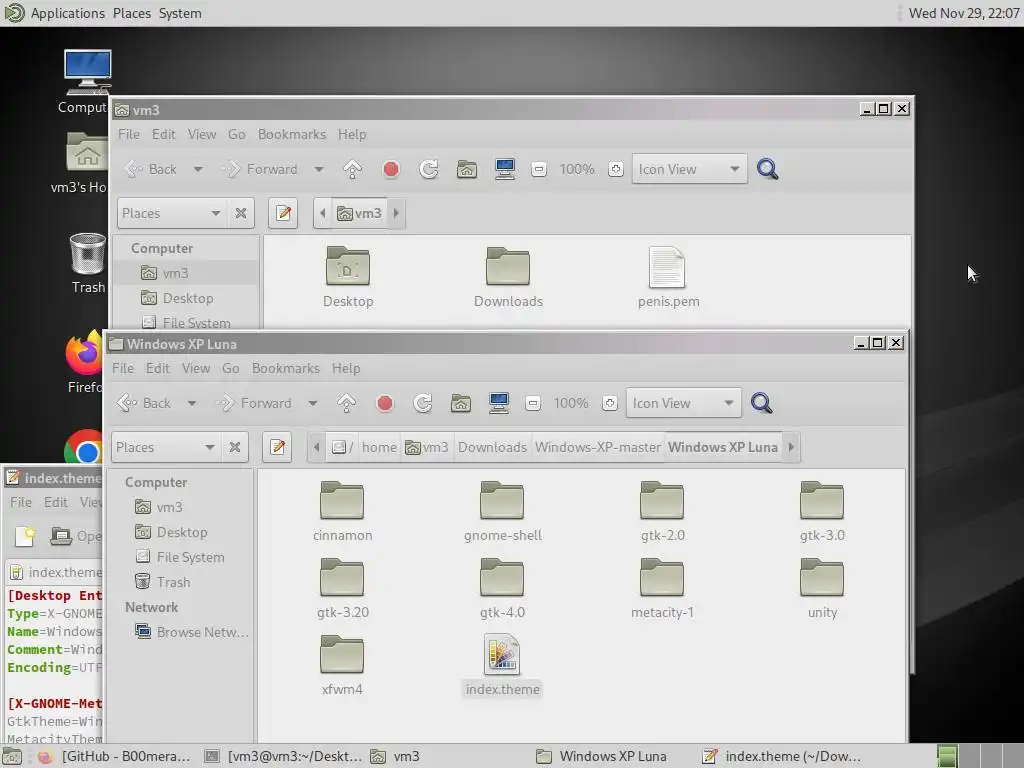
Task: Click Home folder icon in vm3 toolbar
Action: pos(466,169)
